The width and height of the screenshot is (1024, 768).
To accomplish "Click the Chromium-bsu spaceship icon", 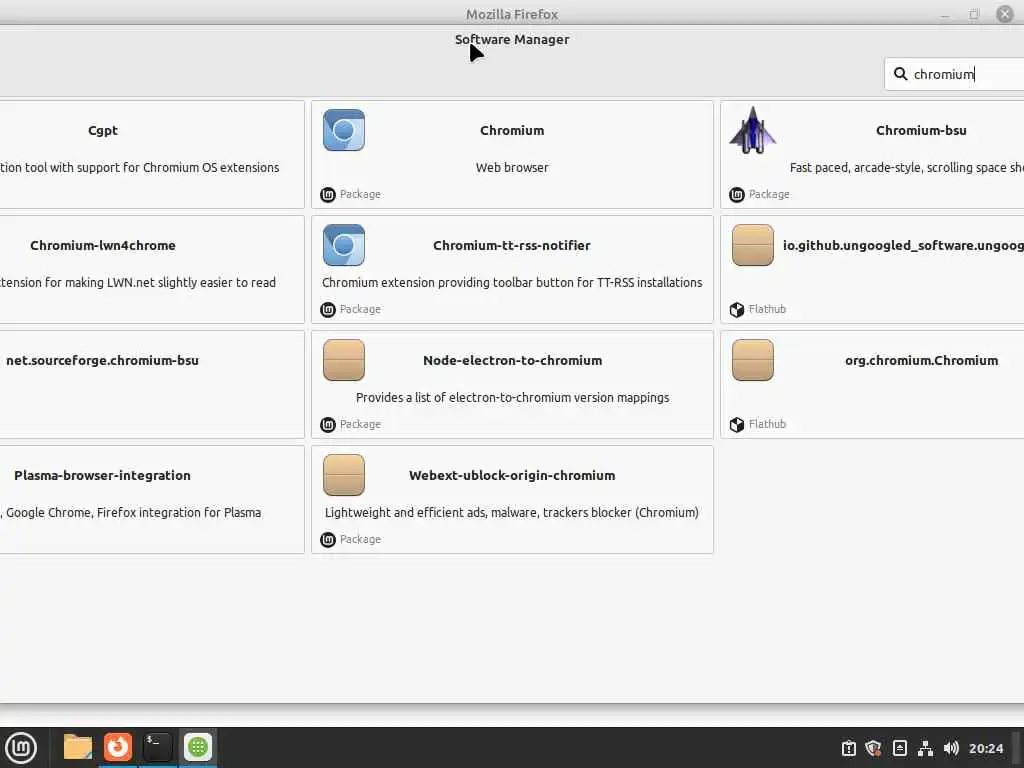I will pyautogui.click(x=752, y=130).
